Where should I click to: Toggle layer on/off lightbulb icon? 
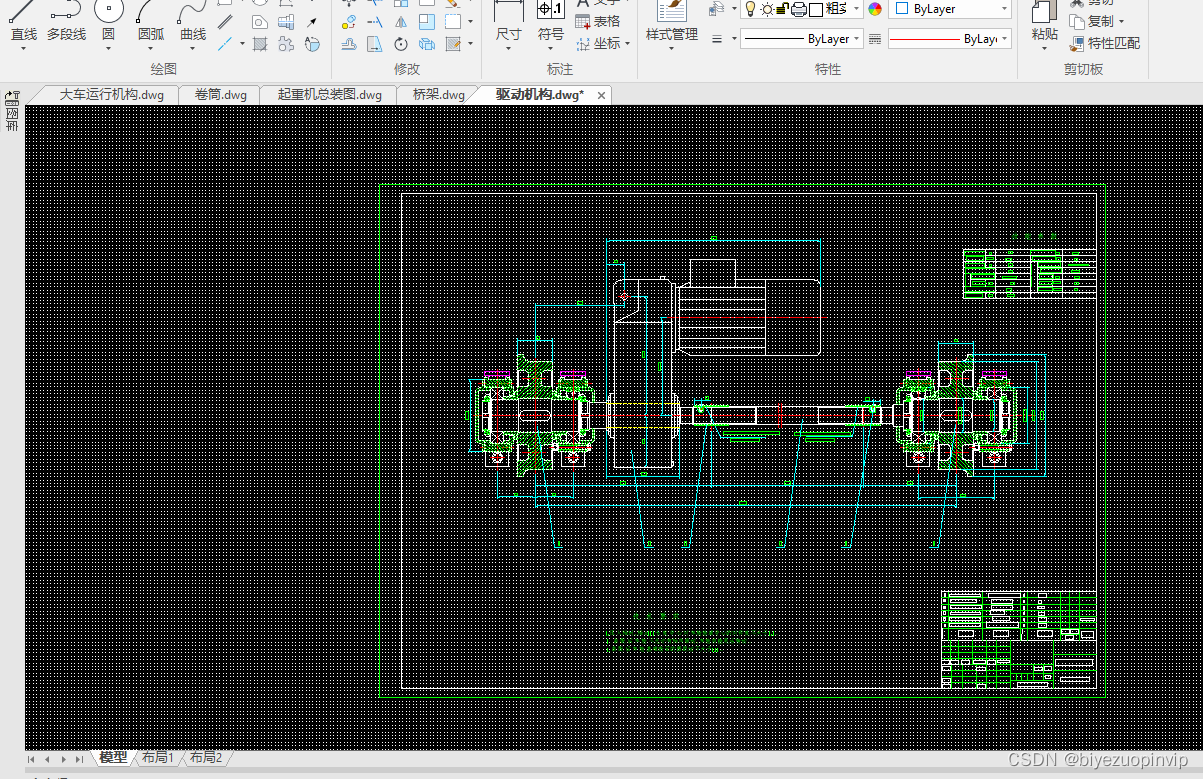[751, 9]
